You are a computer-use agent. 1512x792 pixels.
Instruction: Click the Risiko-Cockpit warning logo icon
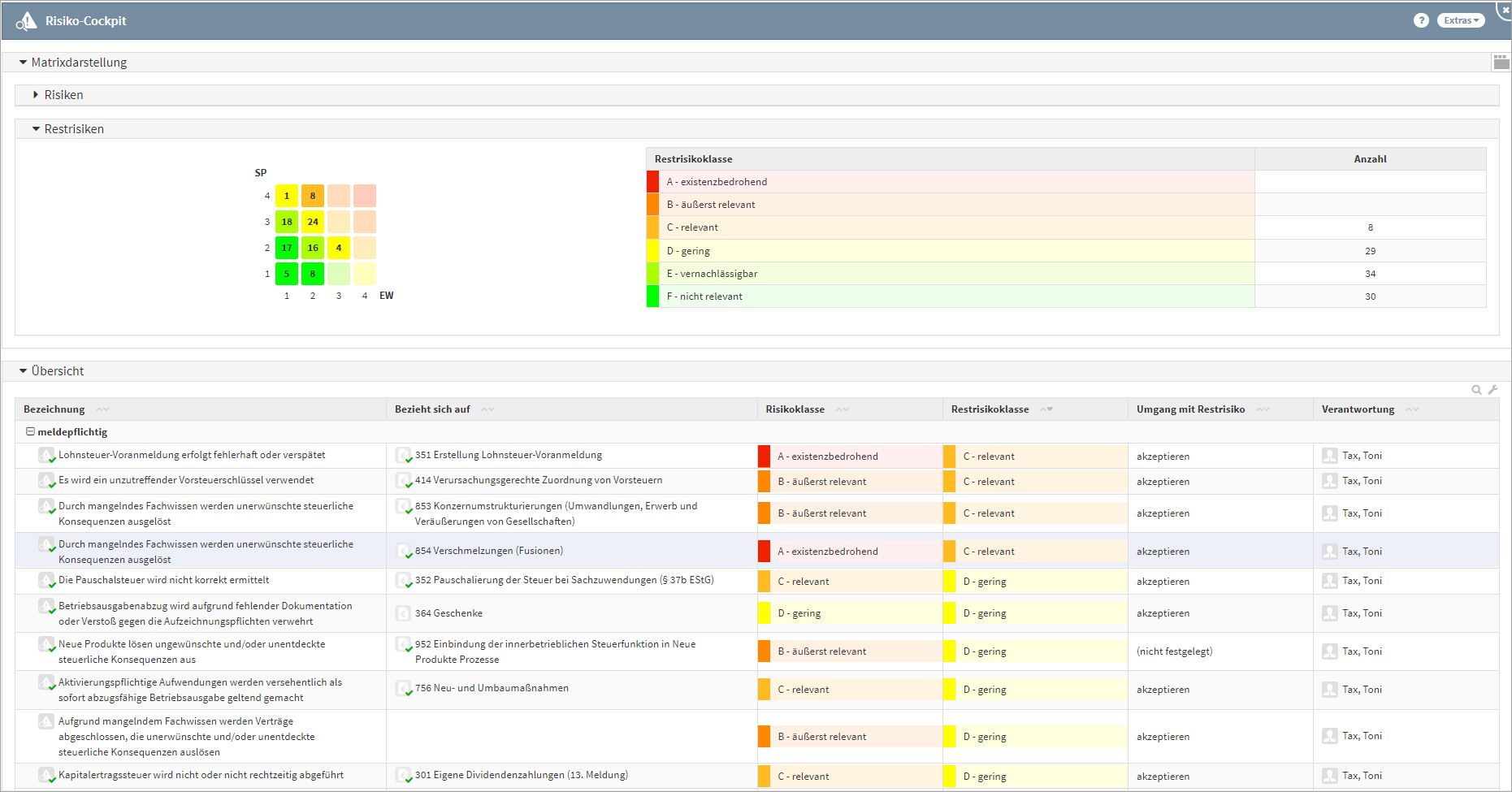(26, 21)
